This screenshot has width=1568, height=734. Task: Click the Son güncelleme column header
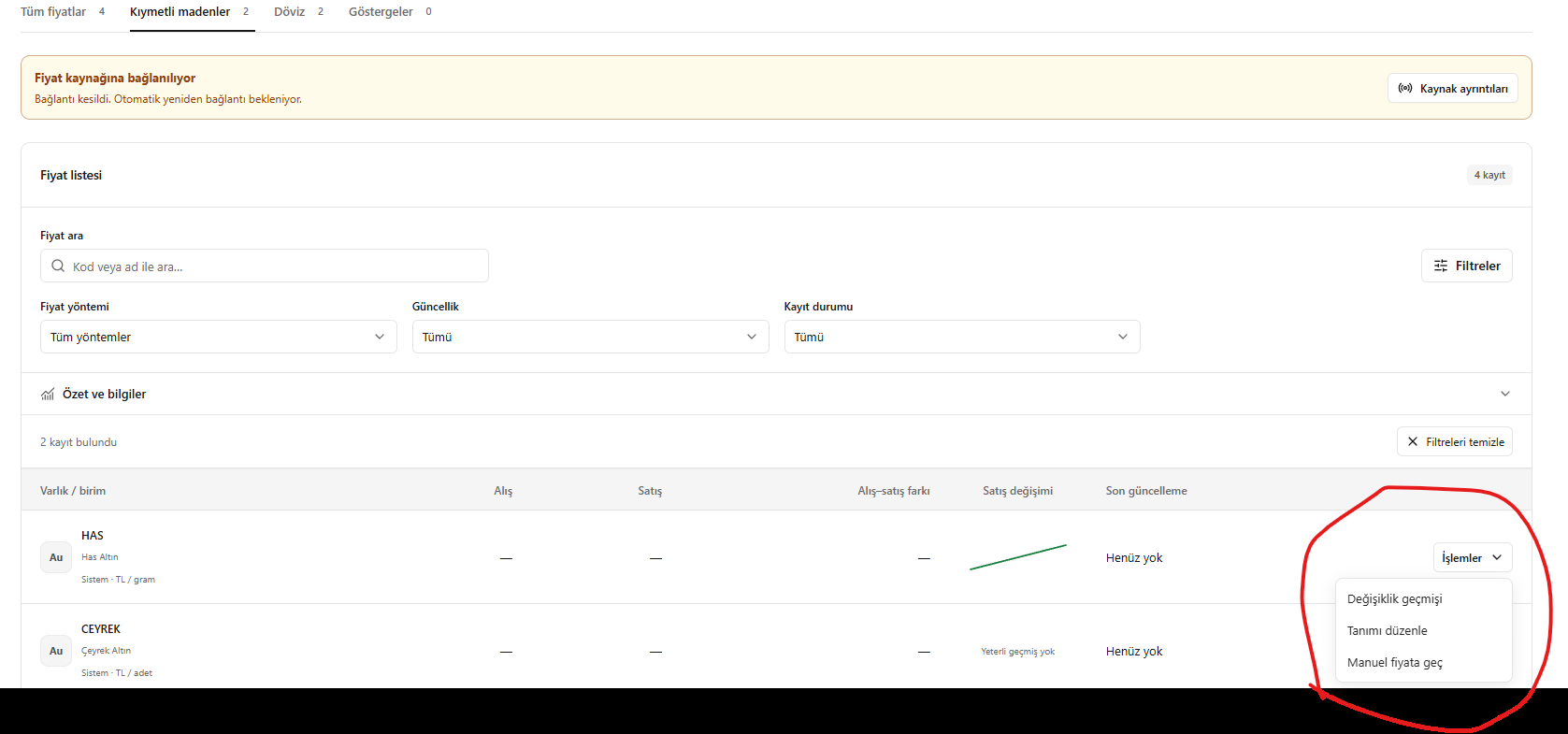tap(1146, 491)
